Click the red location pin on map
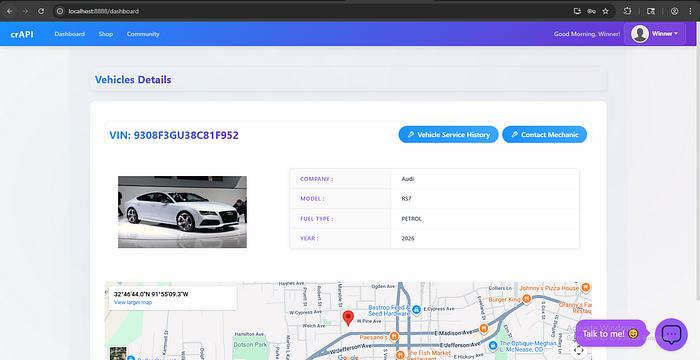 (x=348, y=318)
